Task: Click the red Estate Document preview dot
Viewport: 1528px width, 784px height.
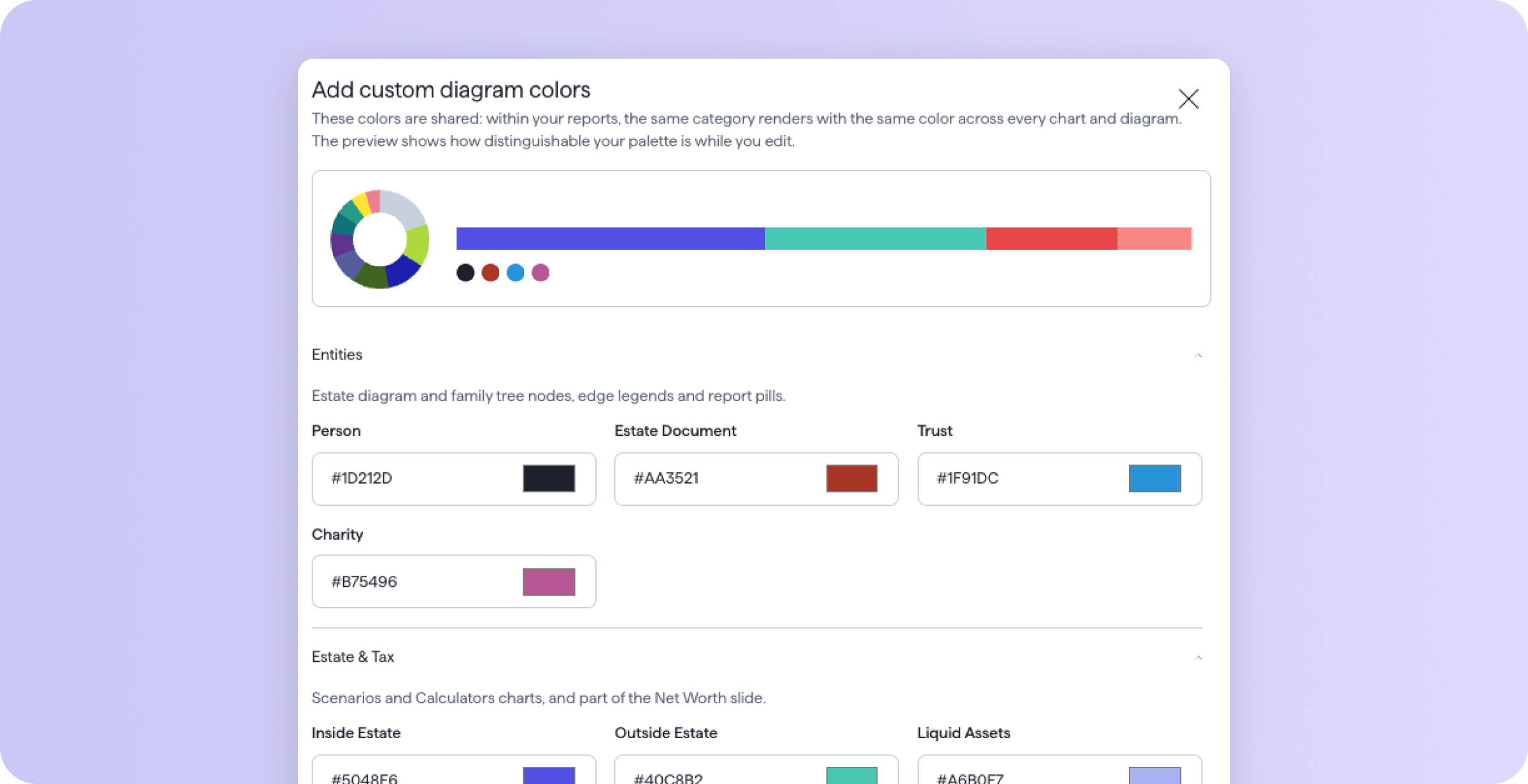Action: pyautogui.click(x=490, y=272)
